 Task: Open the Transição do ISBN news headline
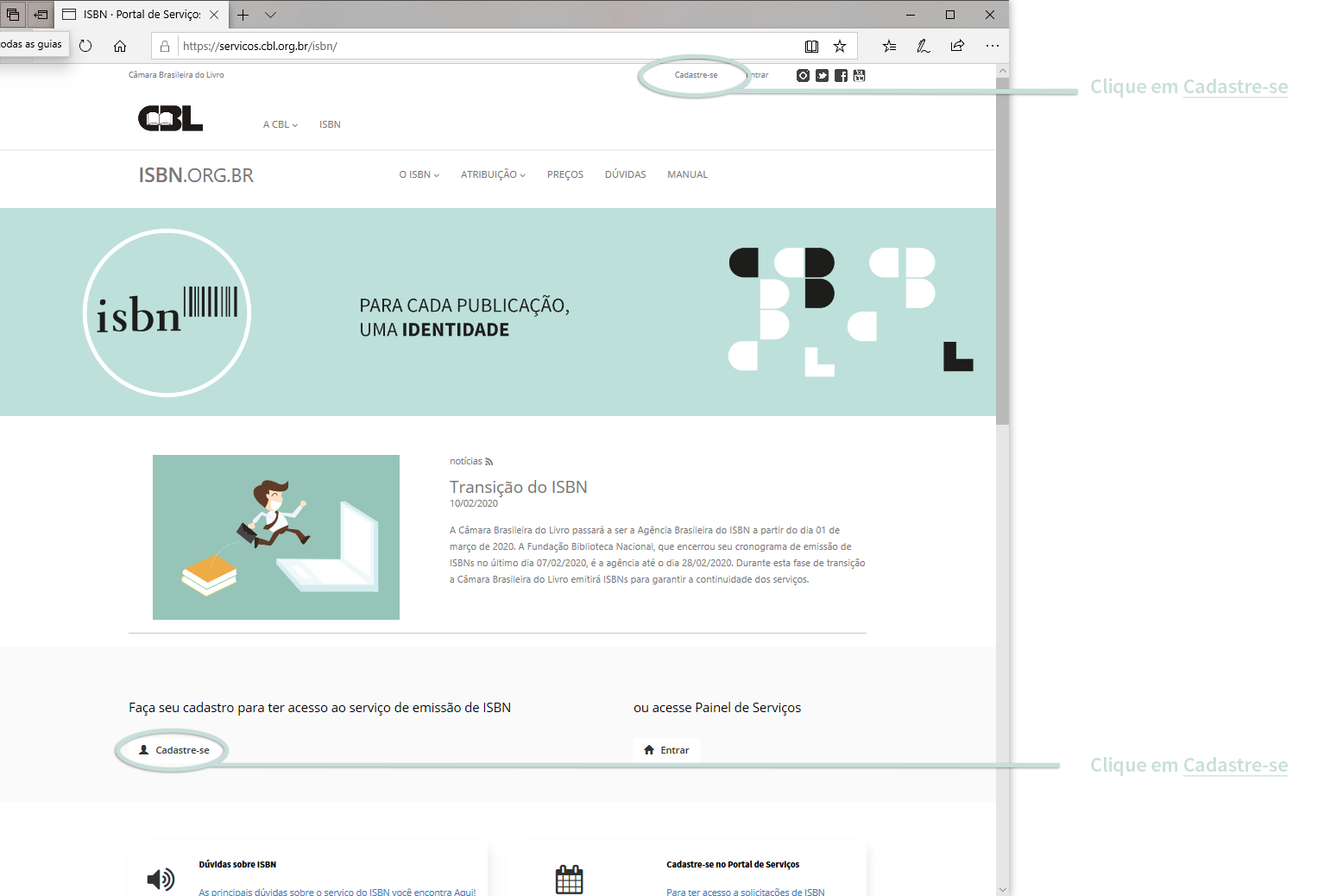coord(519,487)
